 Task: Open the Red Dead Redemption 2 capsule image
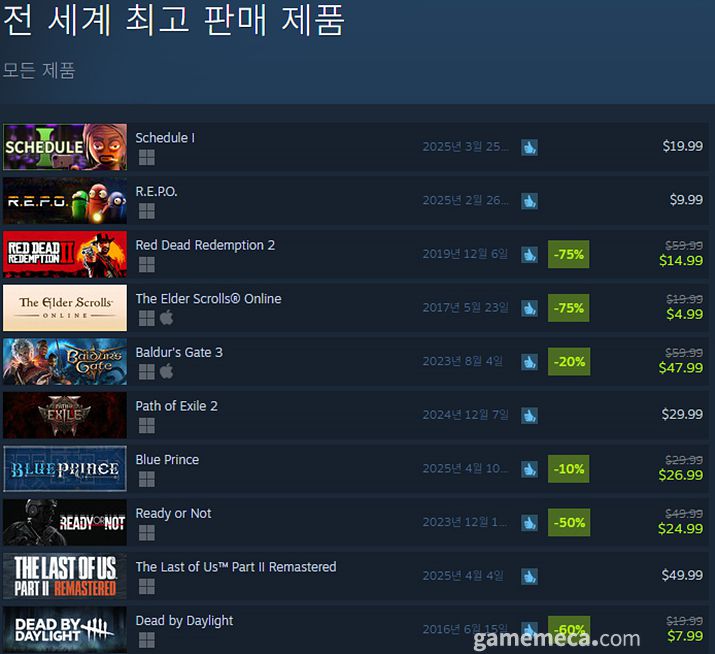[x=65, y=254]
